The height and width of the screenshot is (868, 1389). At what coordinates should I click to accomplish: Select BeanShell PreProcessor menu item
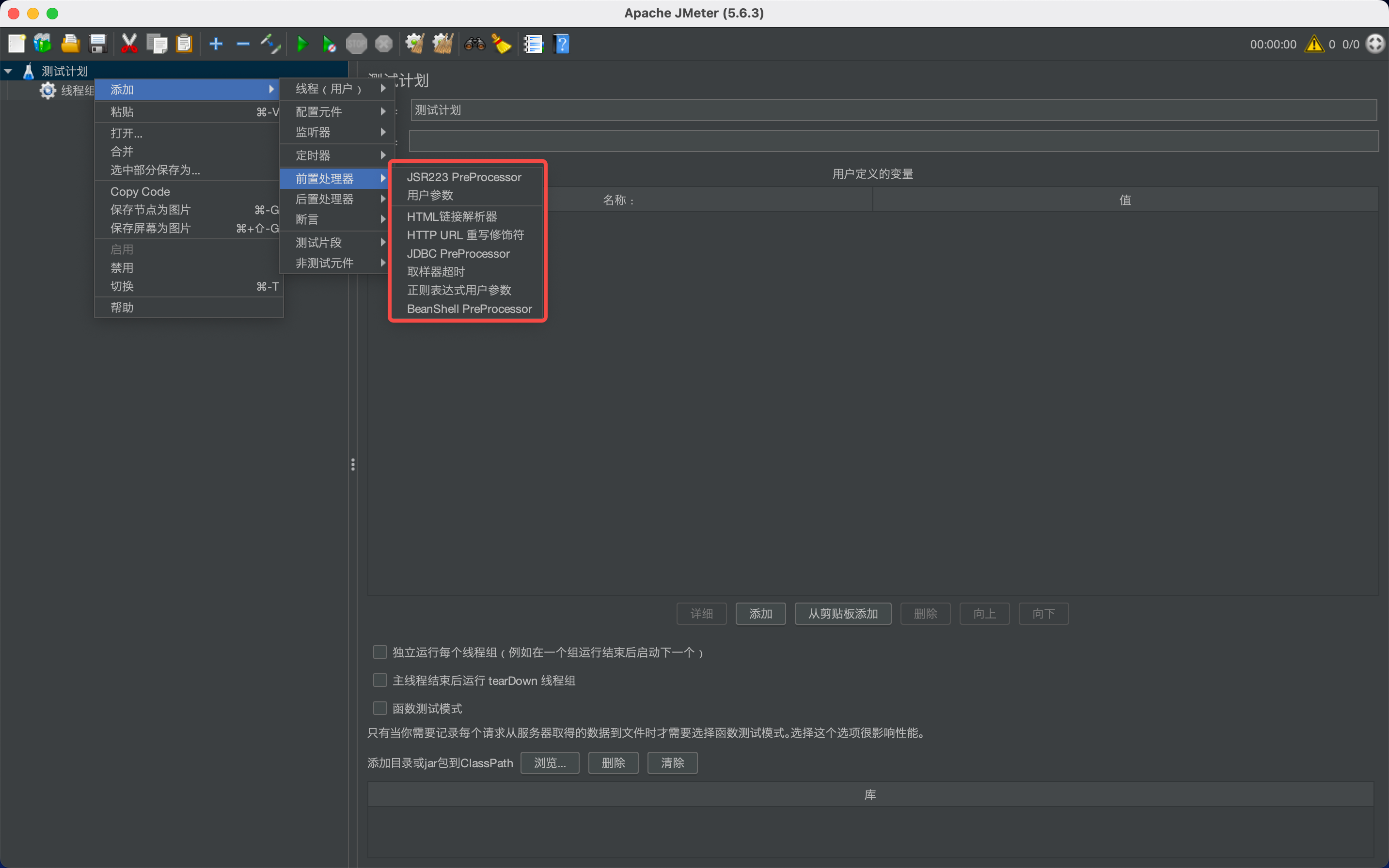(467, 308)
